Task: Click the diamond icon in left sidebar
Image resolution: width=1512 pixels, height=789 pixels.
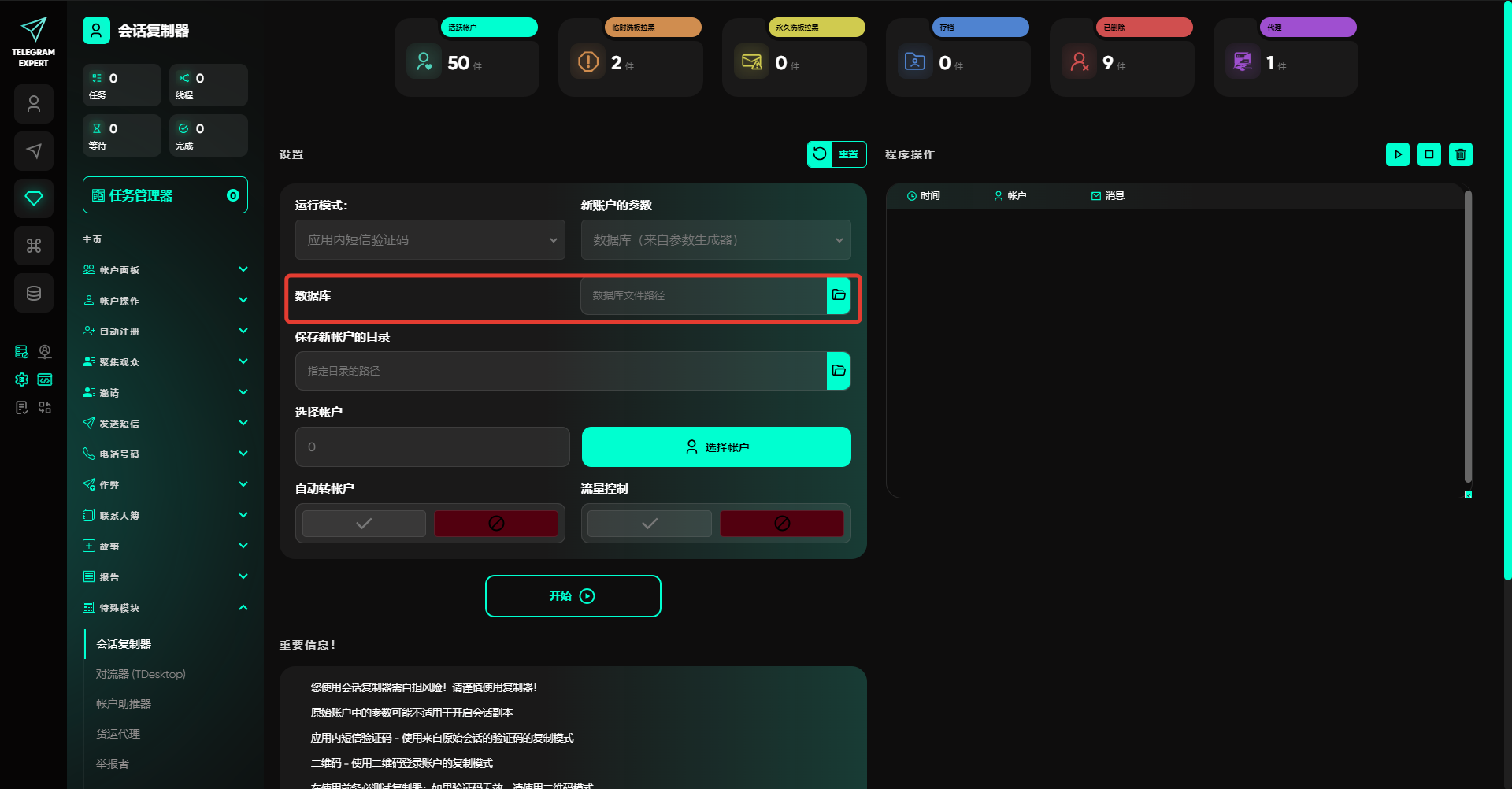Action: [34, 198]
